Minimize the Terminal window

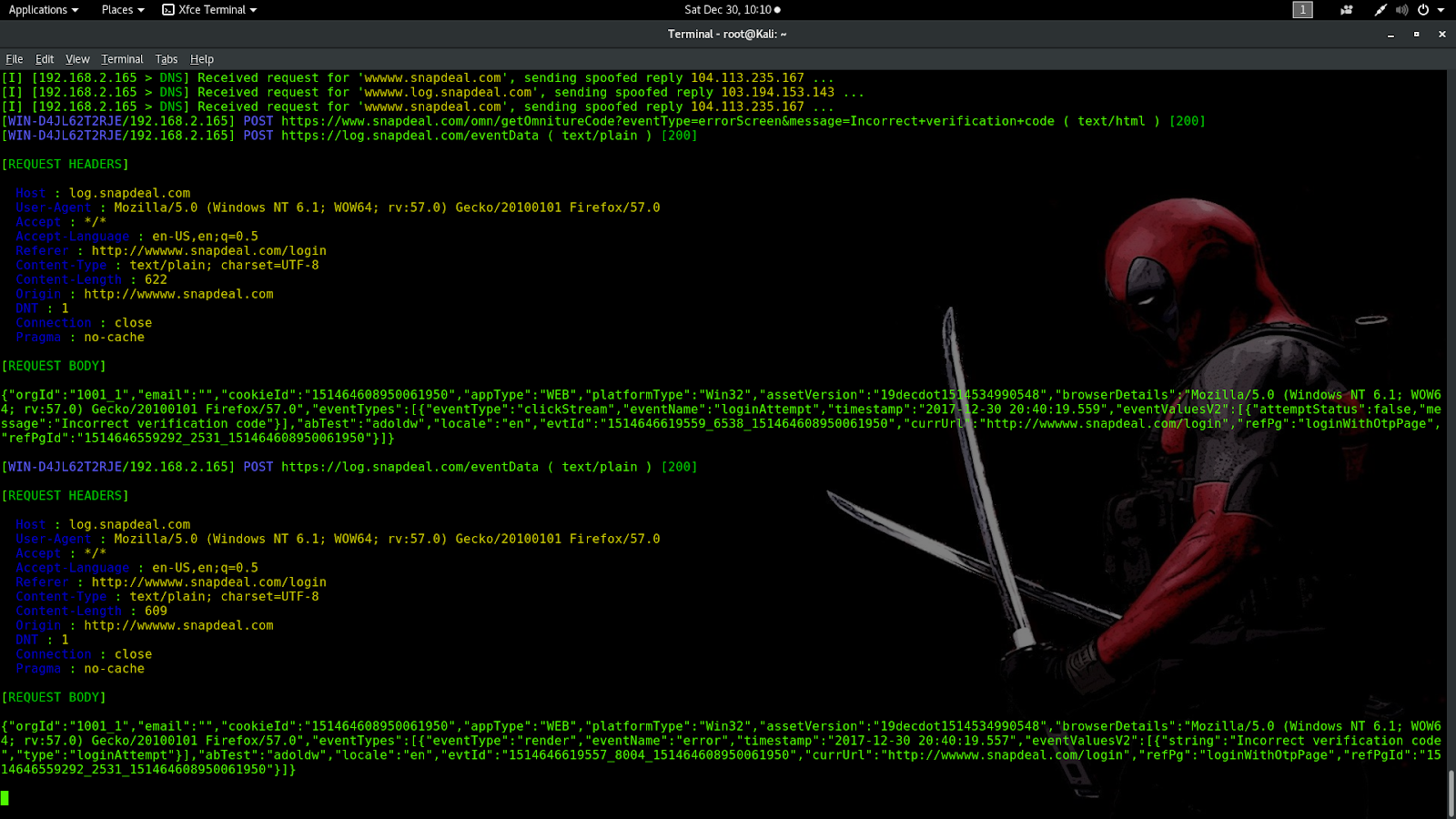pyautogui.click(x=1390, y=35)
